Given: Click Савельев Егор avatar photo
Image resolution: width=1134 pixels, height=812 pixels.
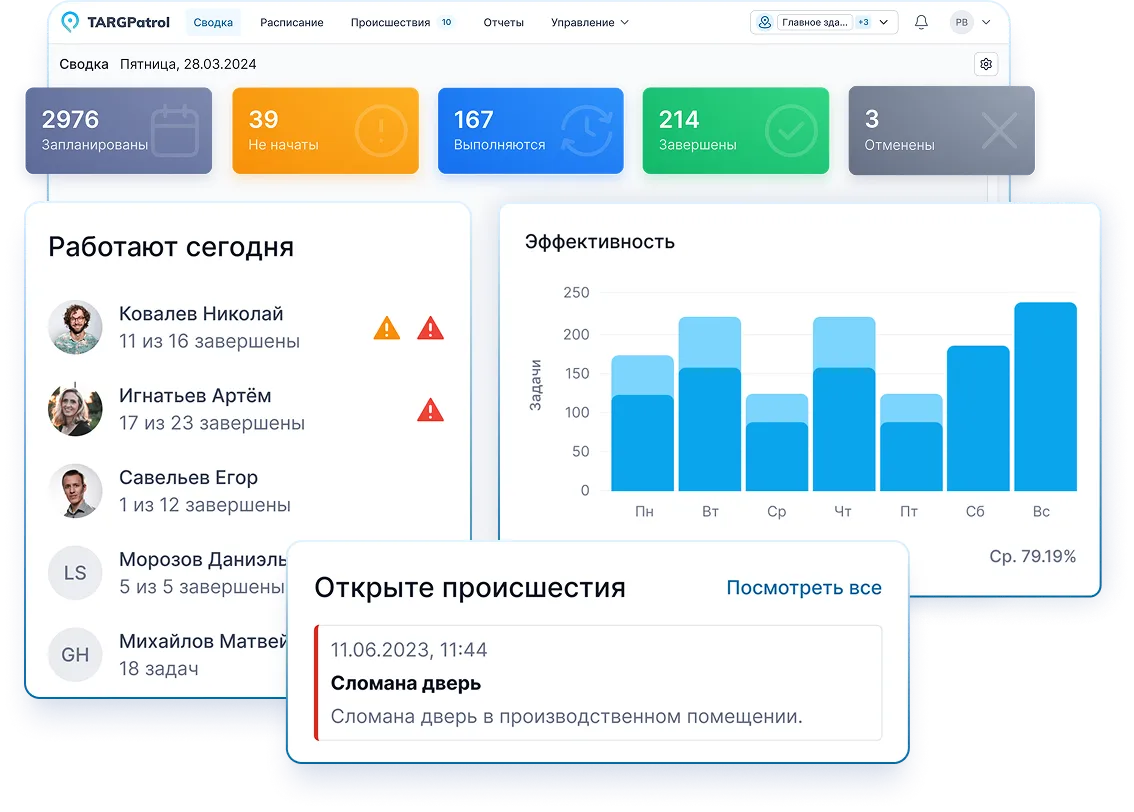Looking at the screenshot, I should point(76,491).
